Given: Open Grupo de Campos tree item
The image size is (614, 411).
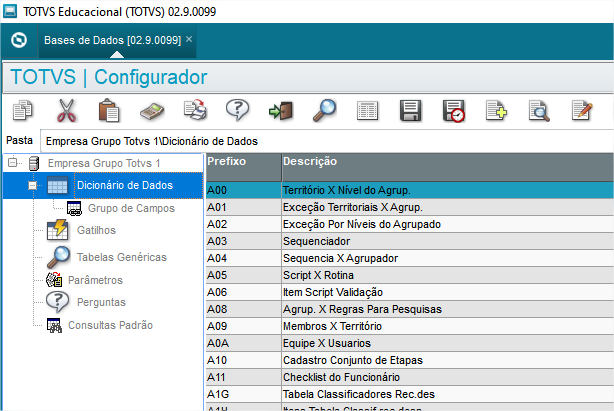Looking at the screenshot, I should click(131, 208).
